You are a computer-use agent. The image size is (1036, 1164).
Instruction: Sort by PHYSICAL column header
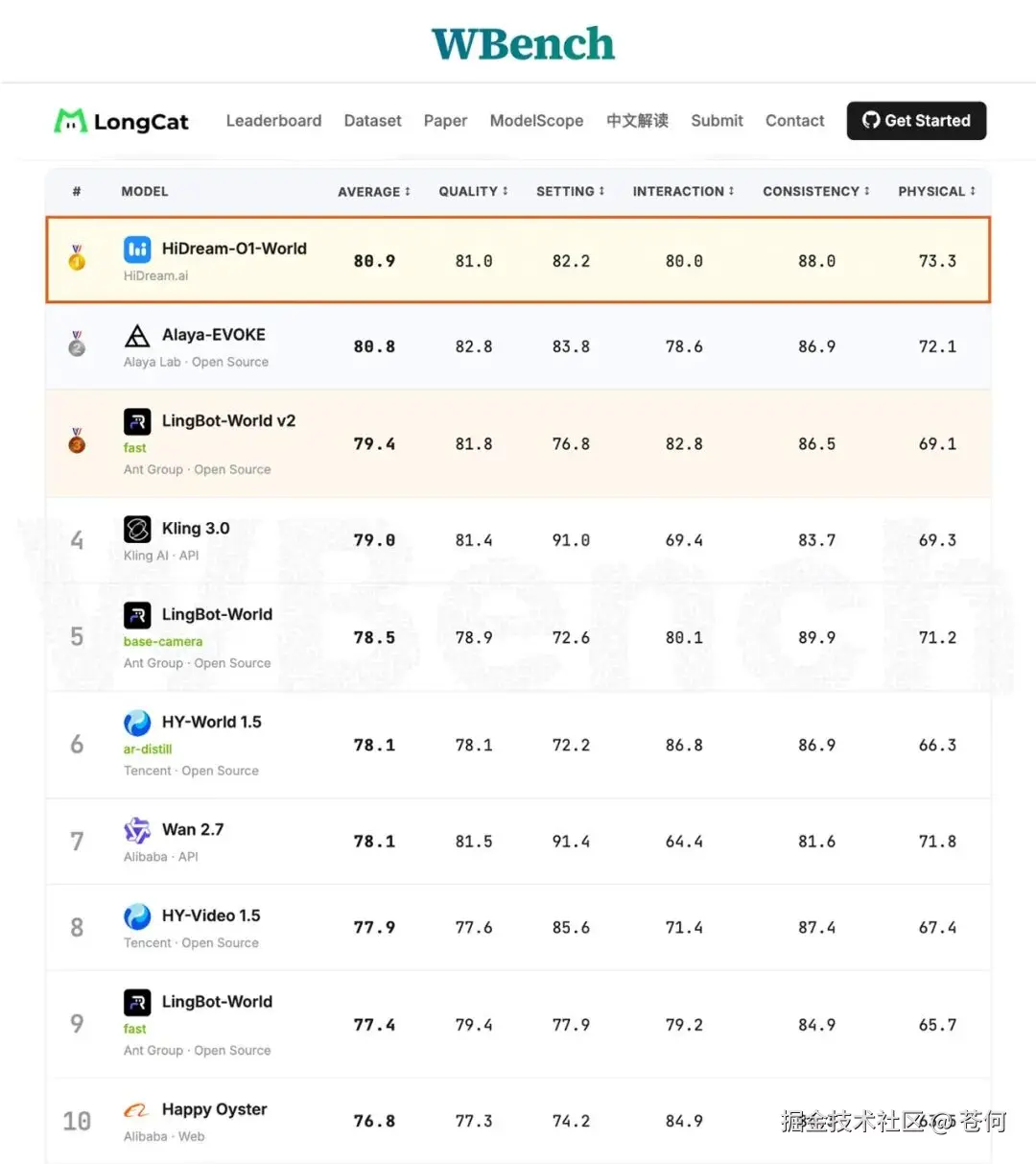pyautogui.click(x=936, y=191)
